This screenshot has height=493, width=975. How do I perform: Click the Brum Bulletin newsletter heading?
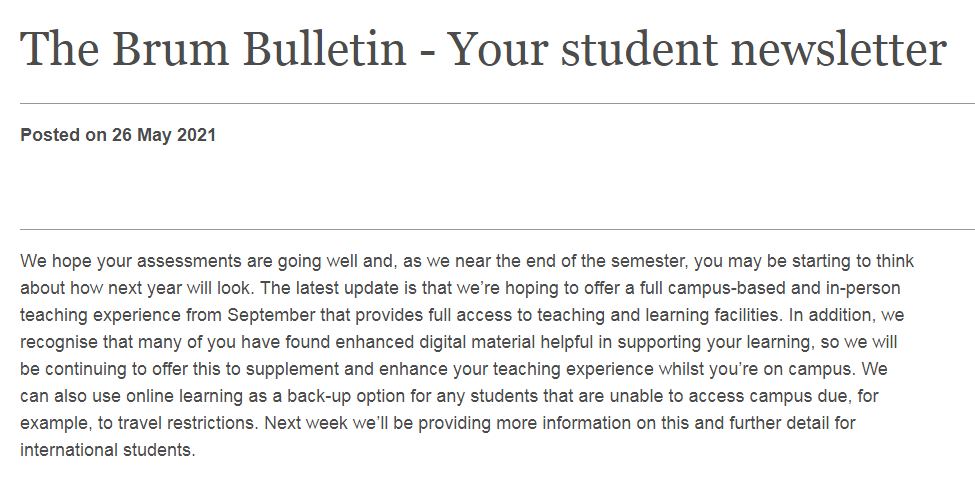coord(483,49)
